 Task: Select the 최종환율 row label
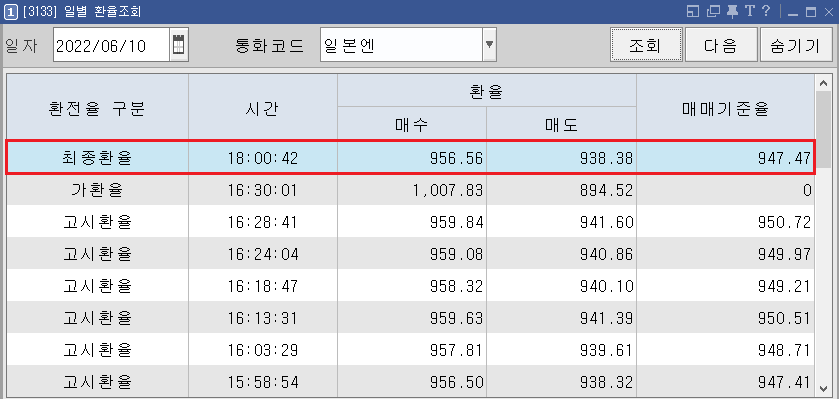(x=97, y=158)
